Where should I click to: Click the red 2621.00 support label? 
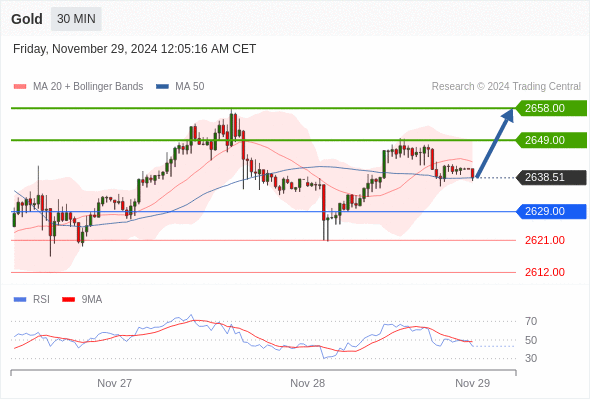(545, 240)
